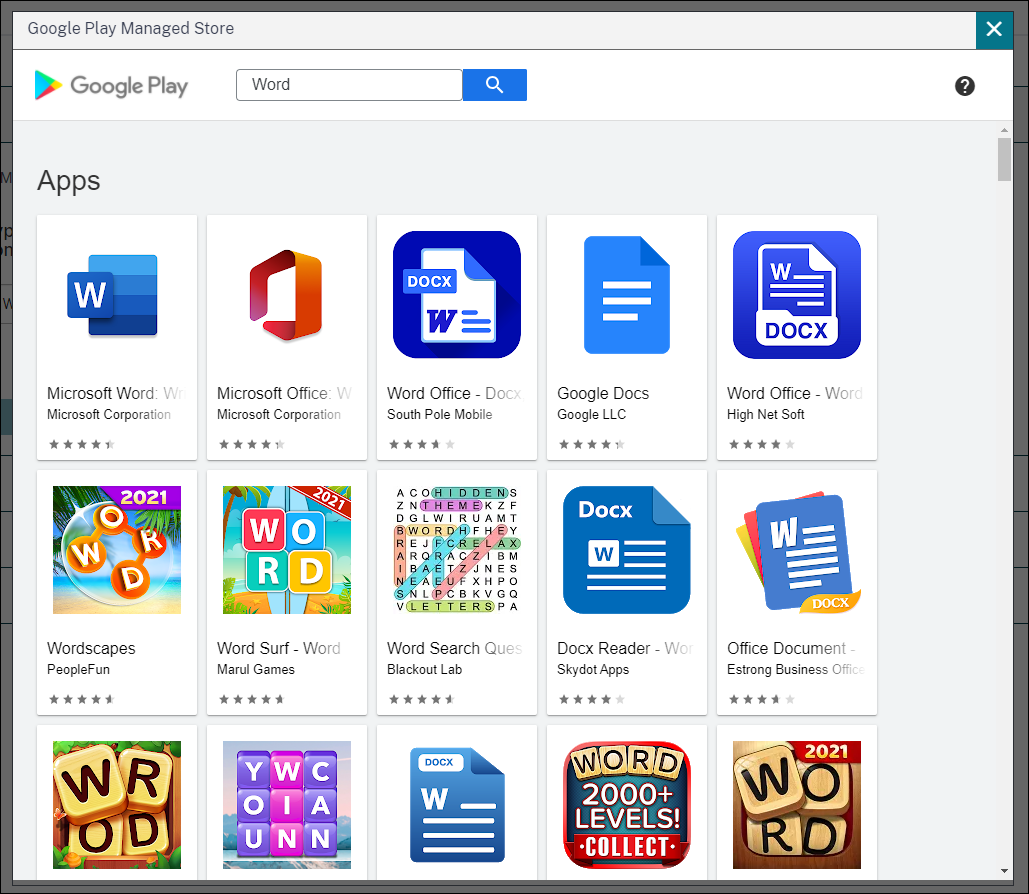Select the South Pole Mobile Word Office icon

click(x=457, y=295)
